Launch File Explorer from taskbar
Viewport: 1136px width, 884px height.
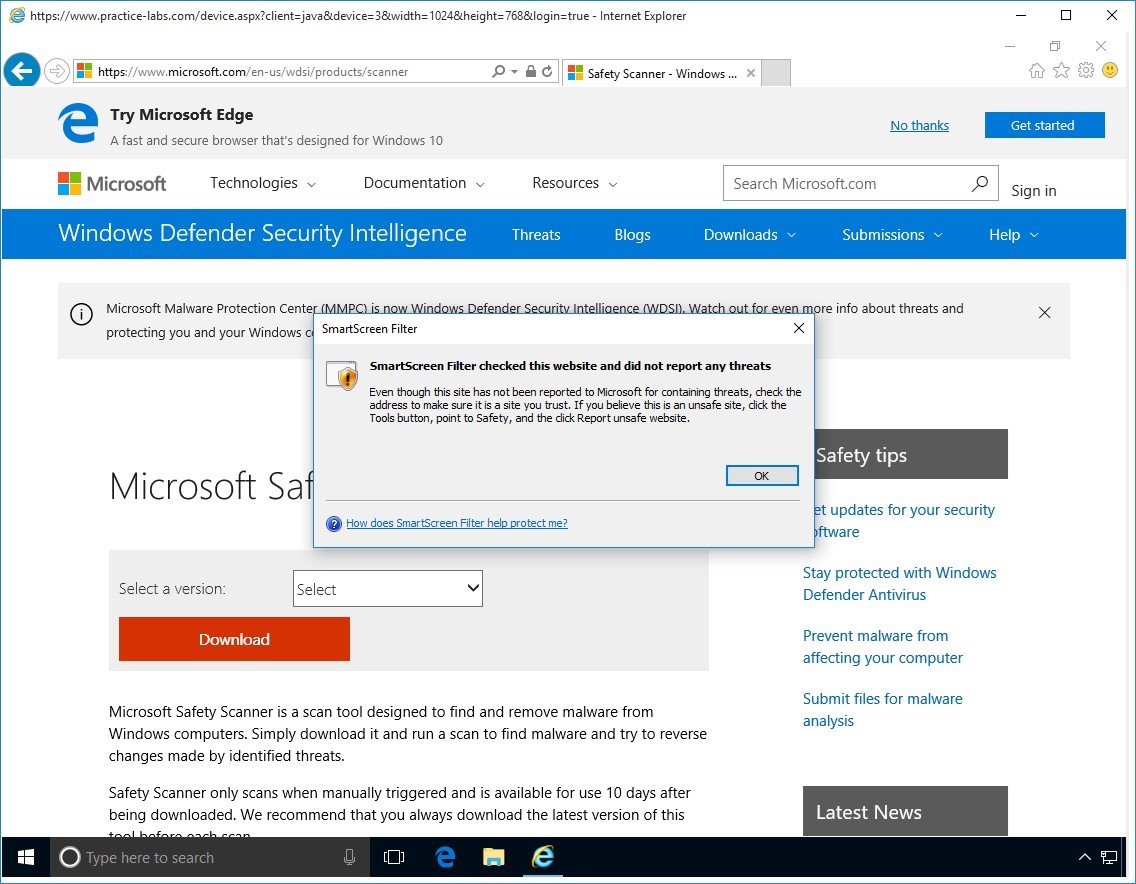pos(494,857)
